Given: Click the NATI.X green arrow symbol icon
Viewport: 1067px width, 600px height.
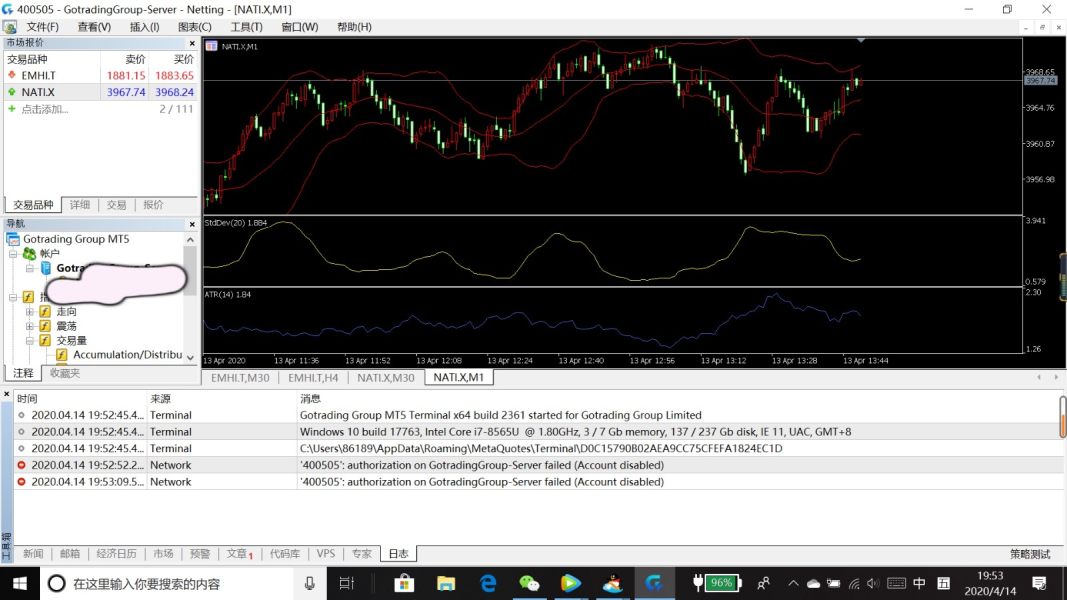Looking at the screenshot, I should click(x=12, y=92).
